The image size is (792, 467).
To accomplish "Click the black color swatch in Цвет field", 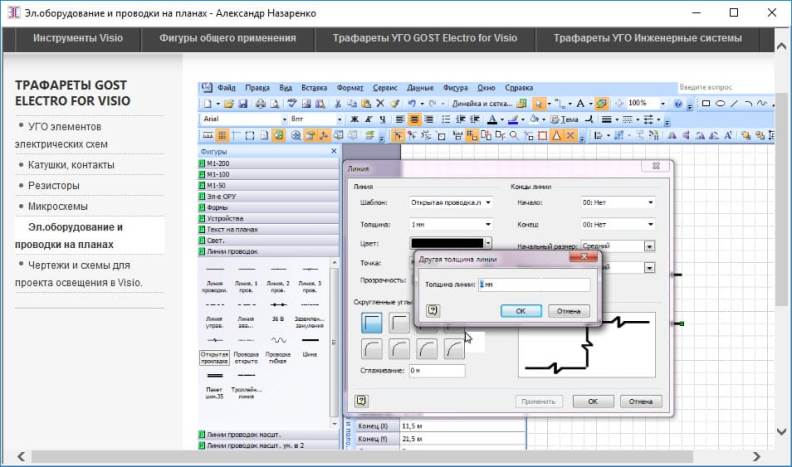I will (x=447, y=243).
